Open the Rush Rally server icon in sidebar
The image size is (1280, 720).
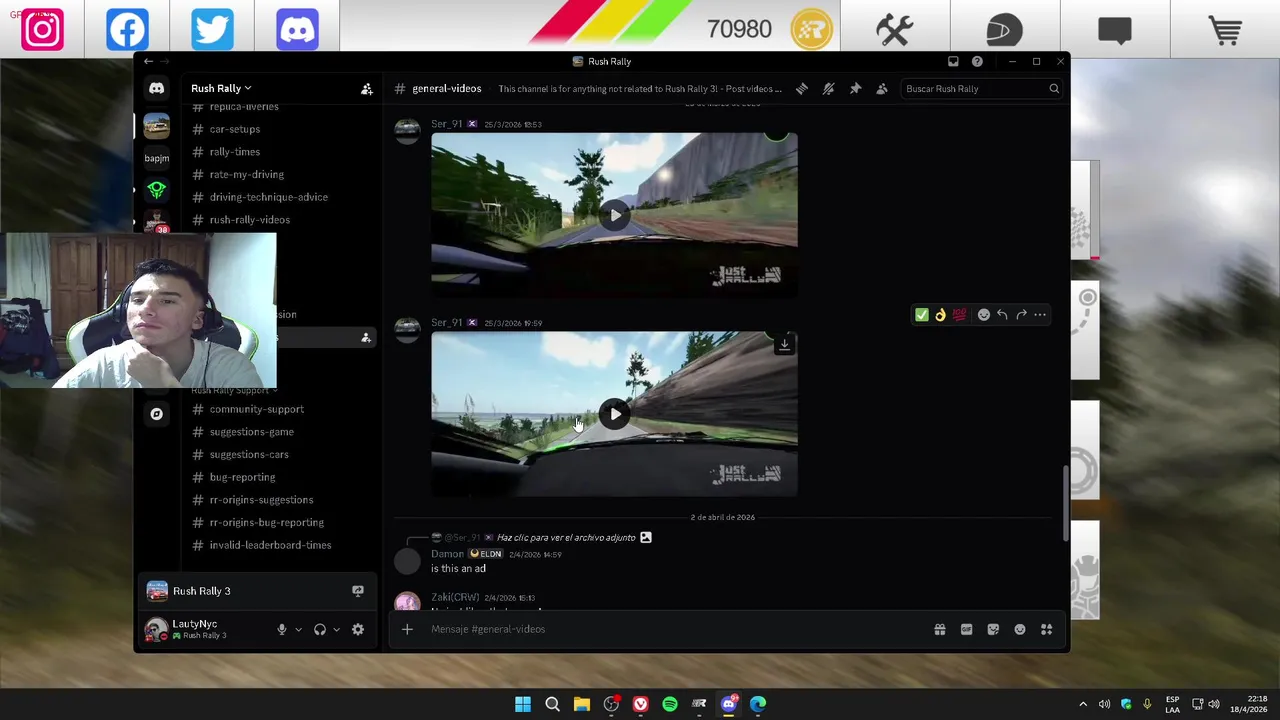coord(157,126)
